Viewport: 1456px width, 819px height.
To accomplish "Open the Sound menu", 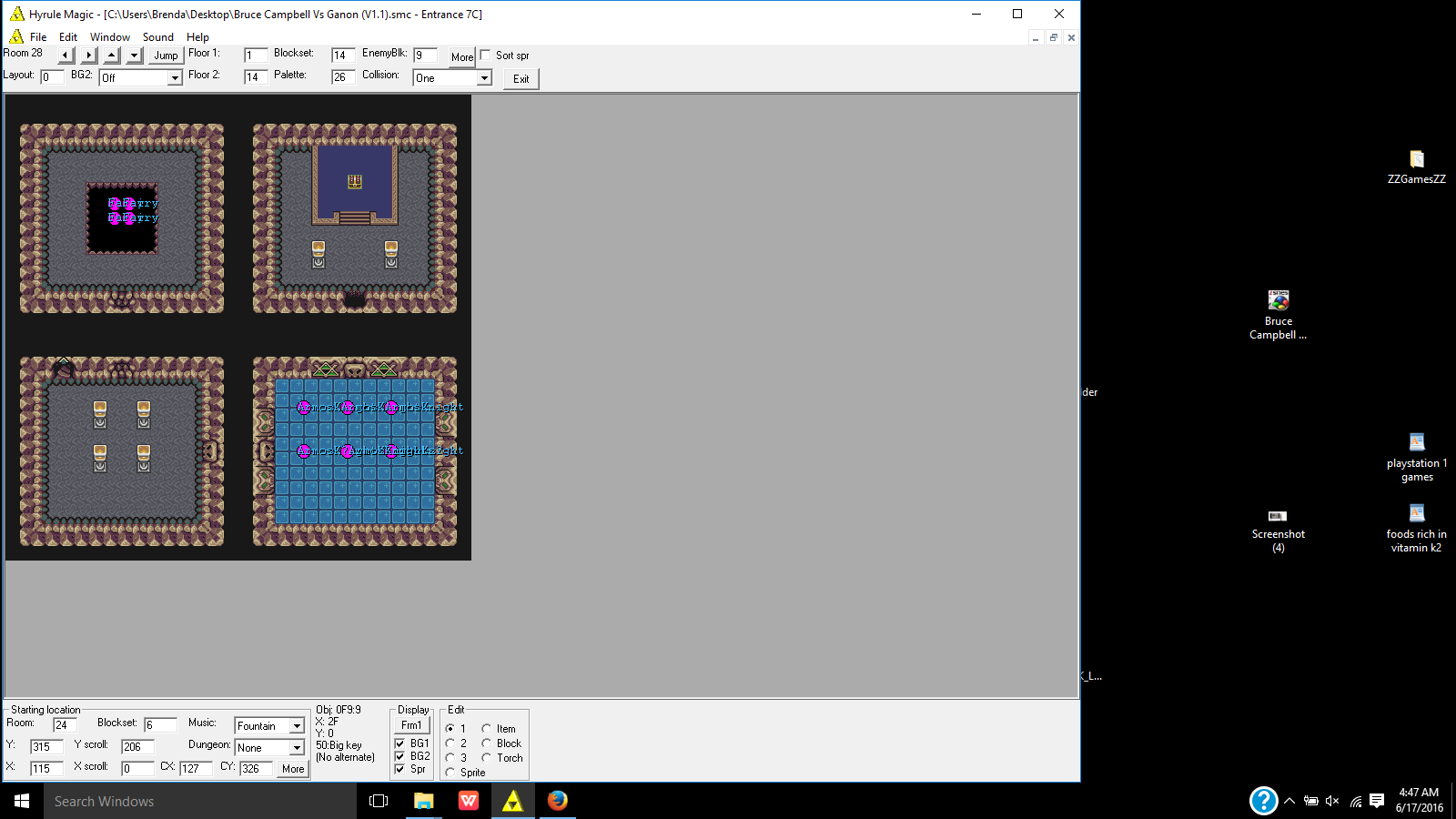I will click(x=158, y=37).
